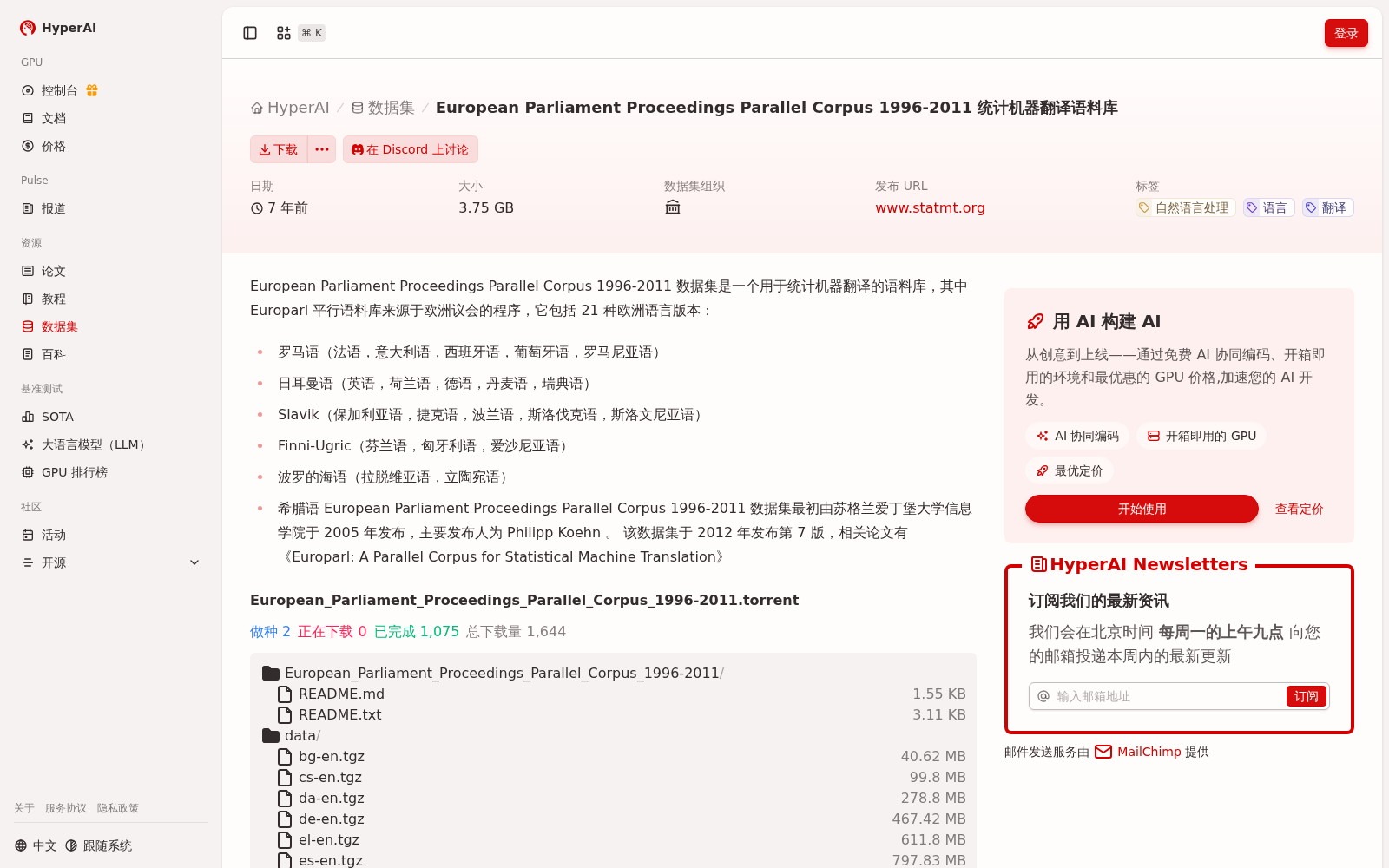
Task: Click the newsletter icon beside HyperAI Newsletters
Action: point(1038,564)
